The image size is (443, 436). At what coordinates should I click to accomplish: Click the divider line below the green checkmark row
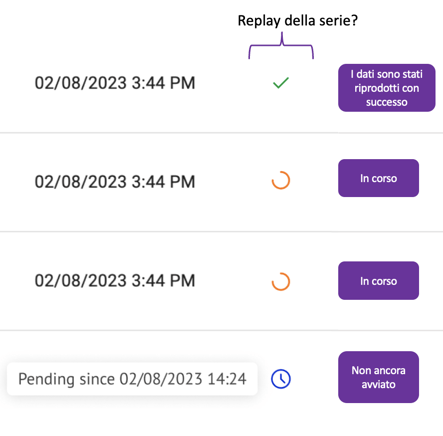click(x=221, y=133)
